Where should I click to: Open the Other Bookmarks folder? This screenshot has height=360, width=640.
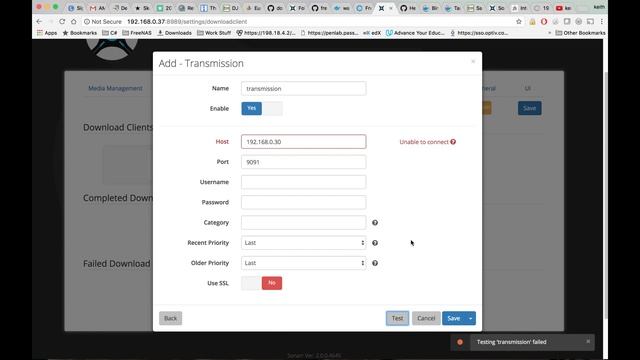(580, 33)
